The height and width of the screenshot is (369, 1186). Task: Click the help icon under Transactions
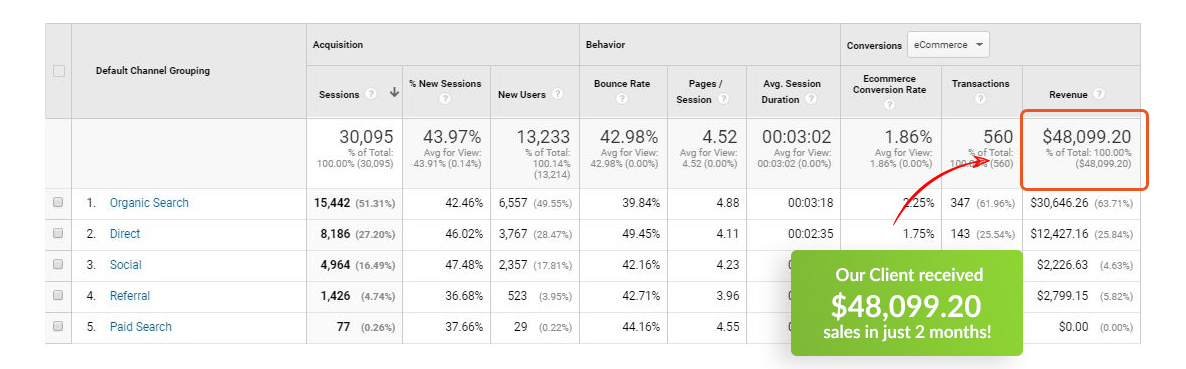[x=981, y=99]
